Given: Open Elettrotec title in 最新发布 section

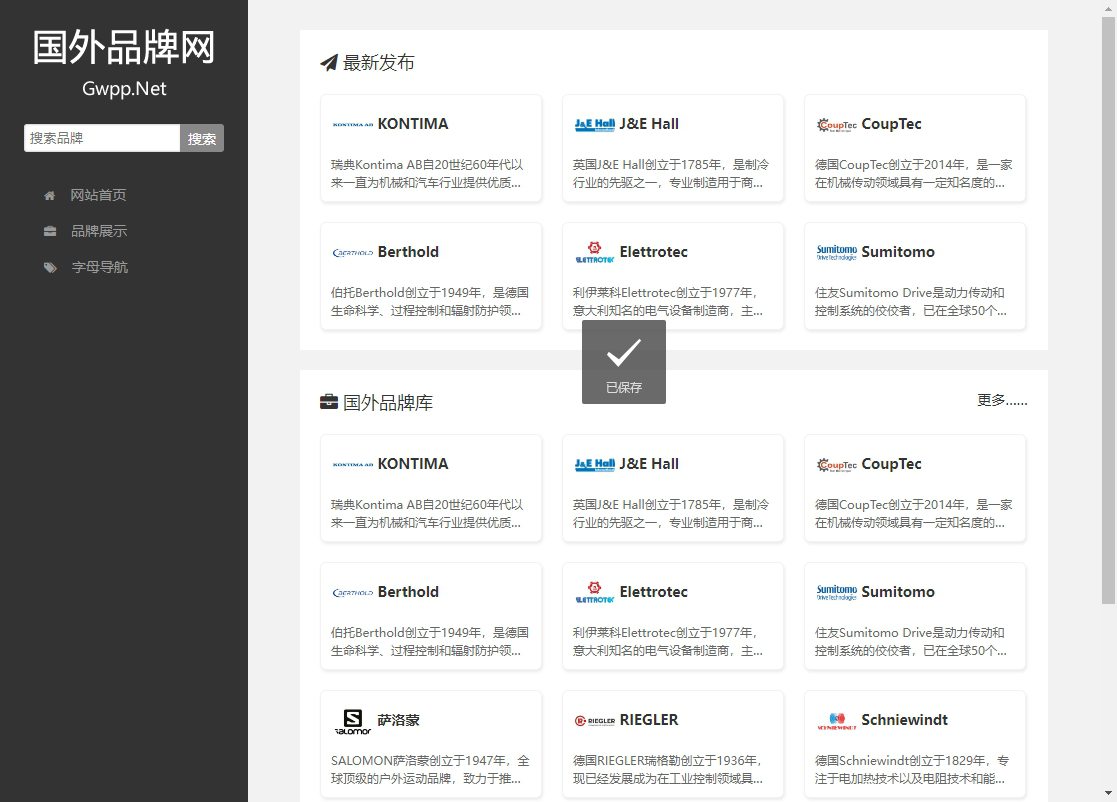Looking at the screenshot, I should (653, 252).
